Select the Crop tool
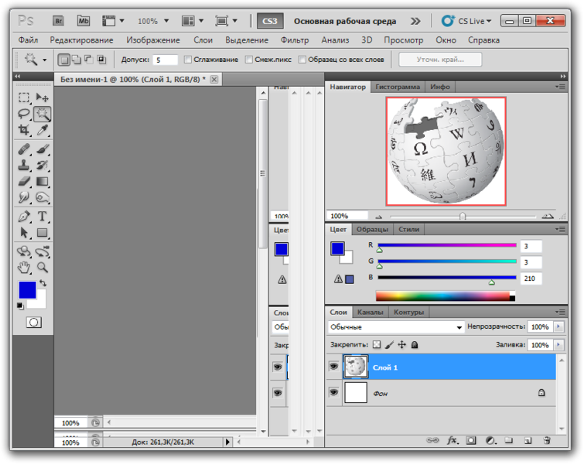 pyautogui.click(x=24, y=130)
